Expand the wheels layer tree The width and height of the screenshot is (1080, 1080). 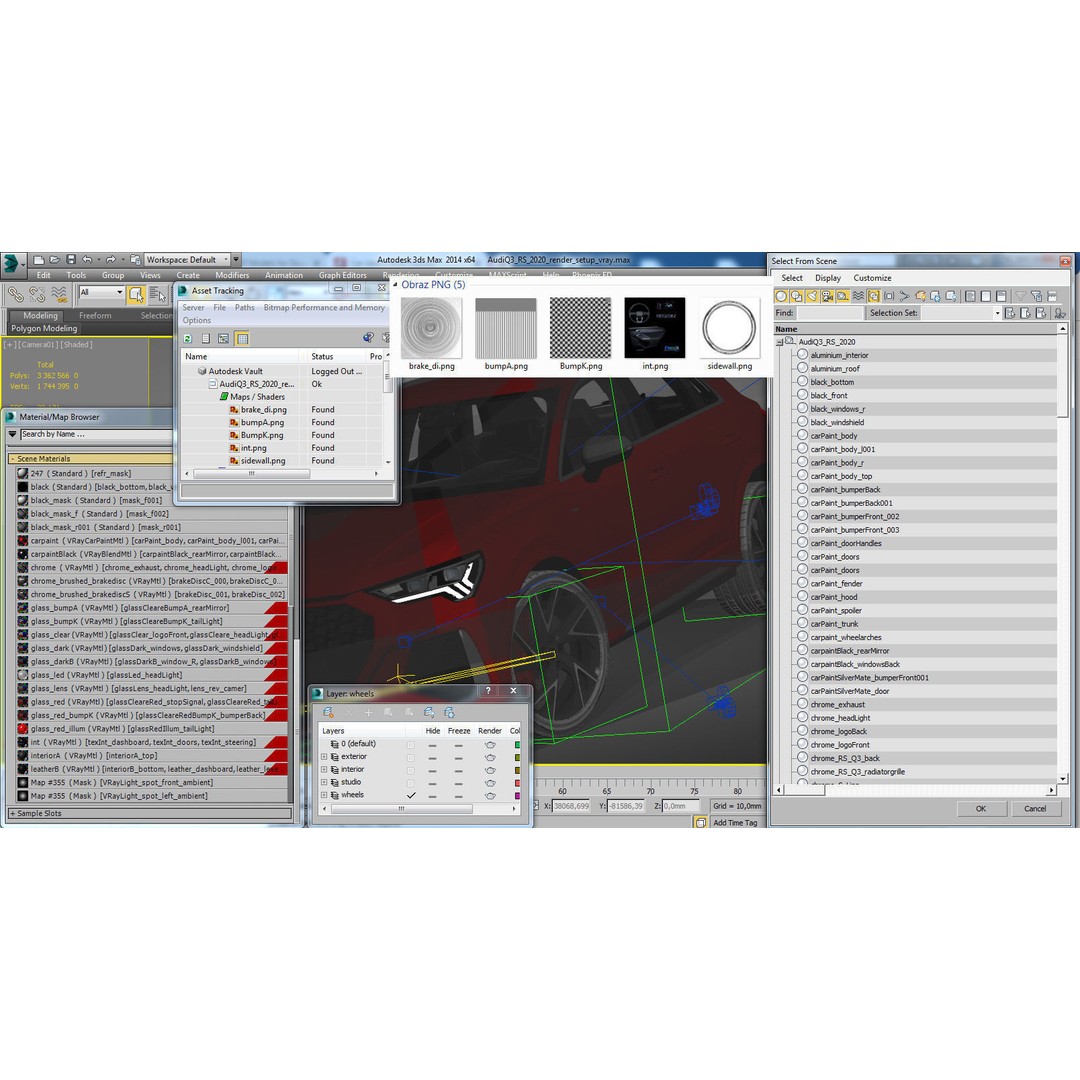(x=324, y=796)
